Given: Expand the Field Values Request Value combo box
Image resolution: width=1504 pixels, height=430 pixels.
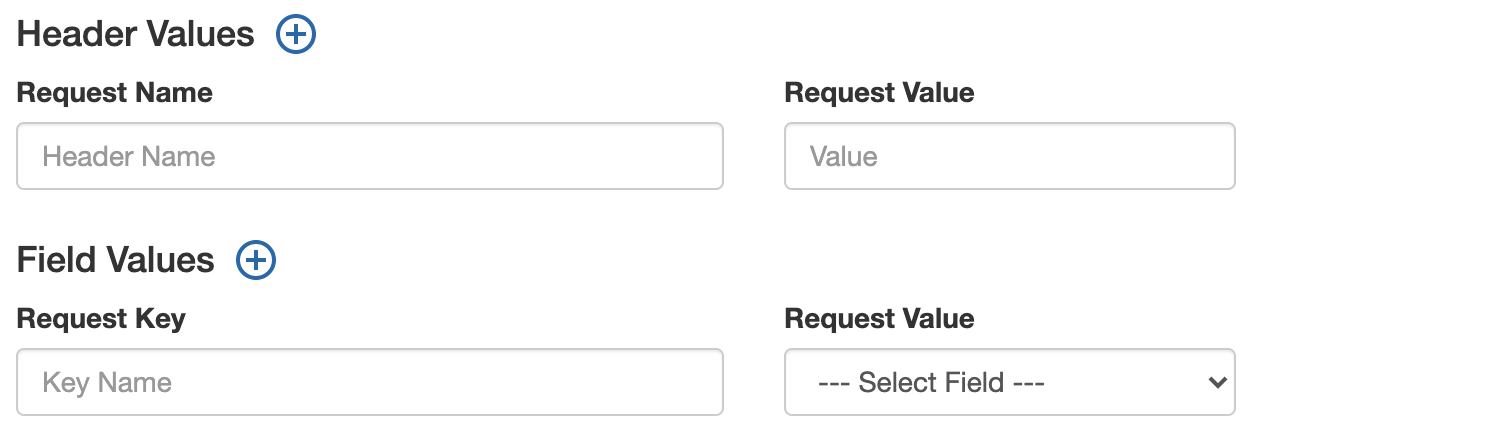Looking at the screenshot, I should [x=1010, y=382].
